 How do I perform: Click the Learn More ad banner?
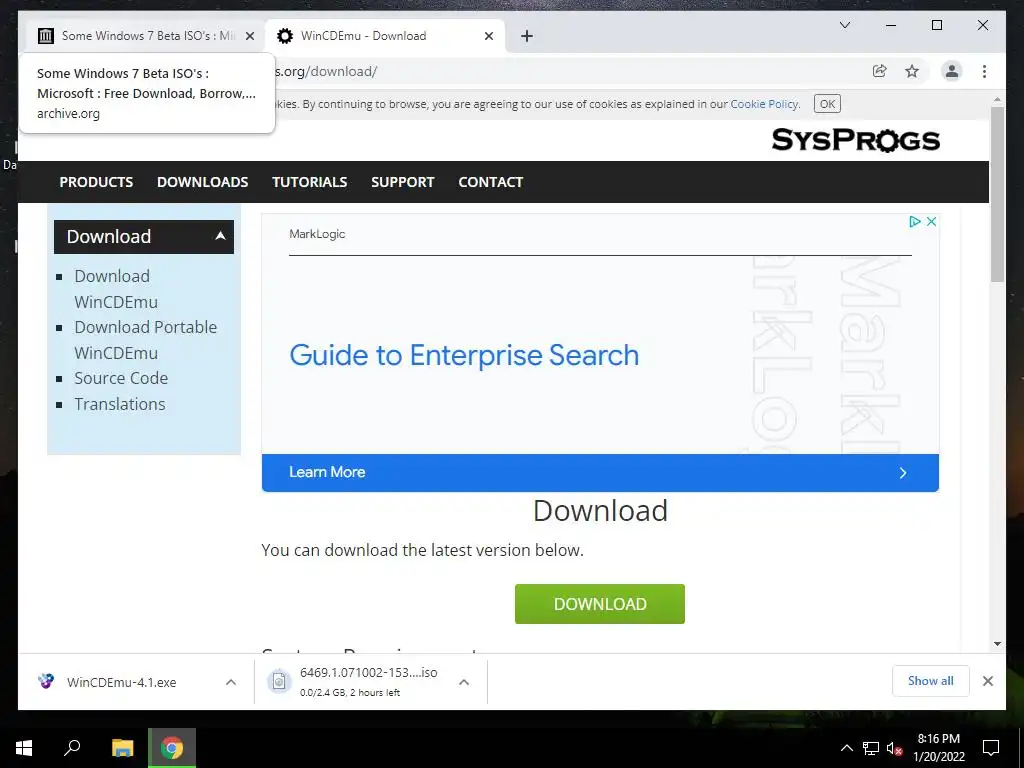tap(600, 473)
